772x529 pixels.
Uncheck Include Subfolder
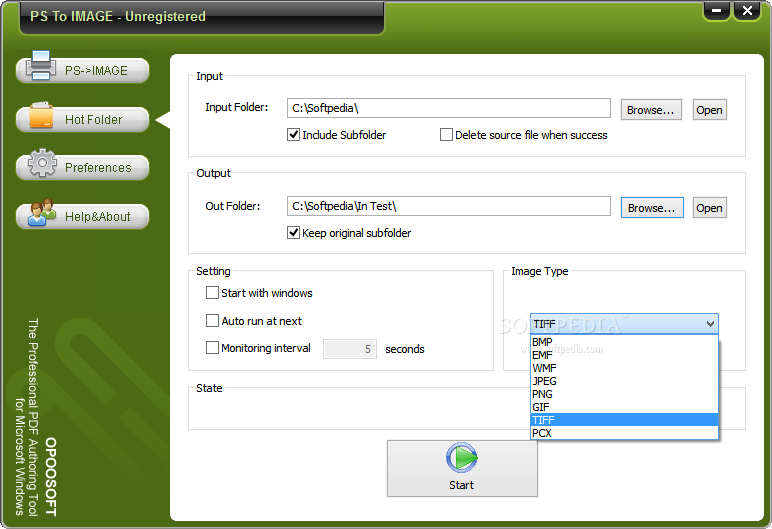click(293, 134)
